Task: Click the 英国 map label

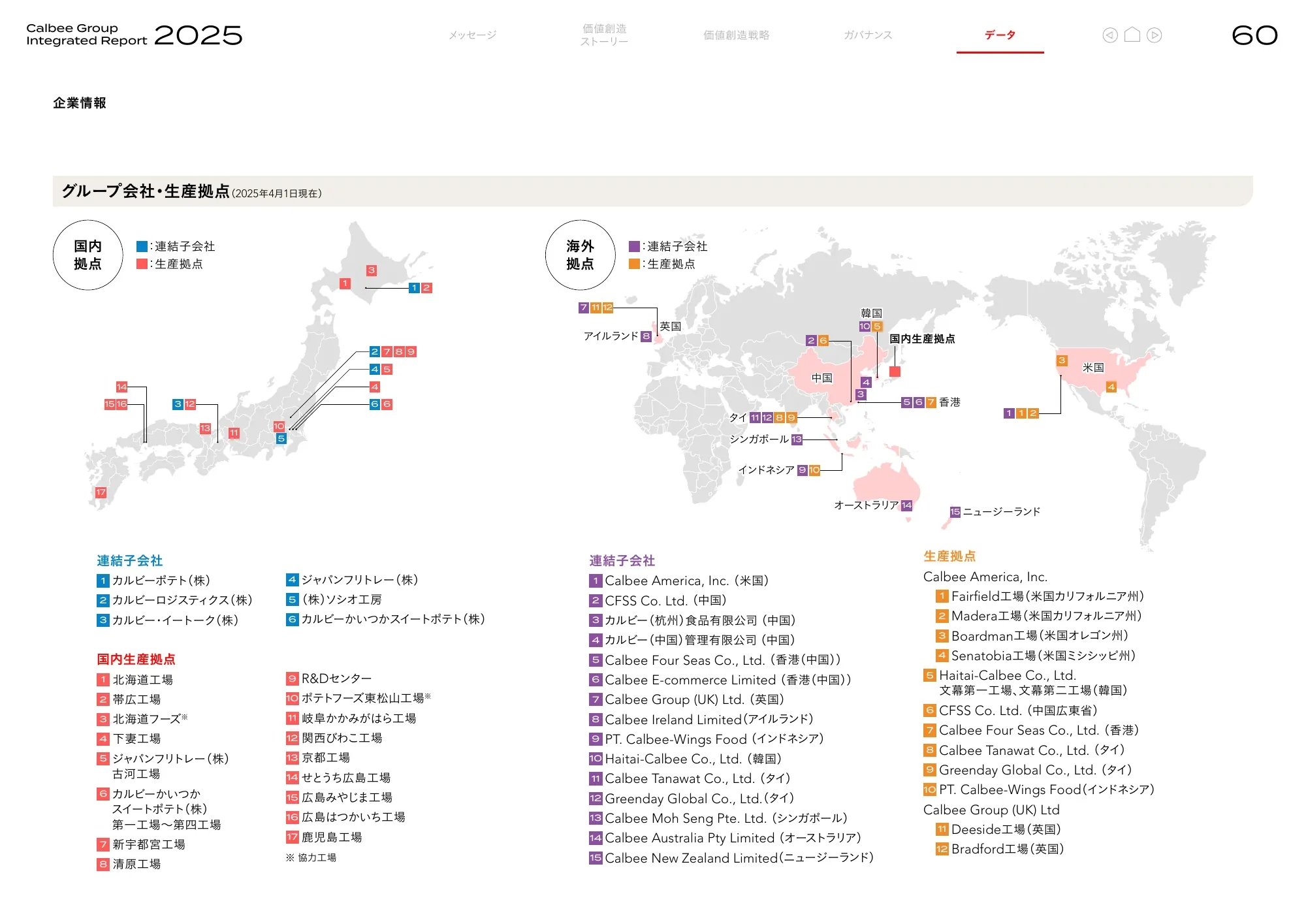Action: pyautogui.click(x=671, y=327)
